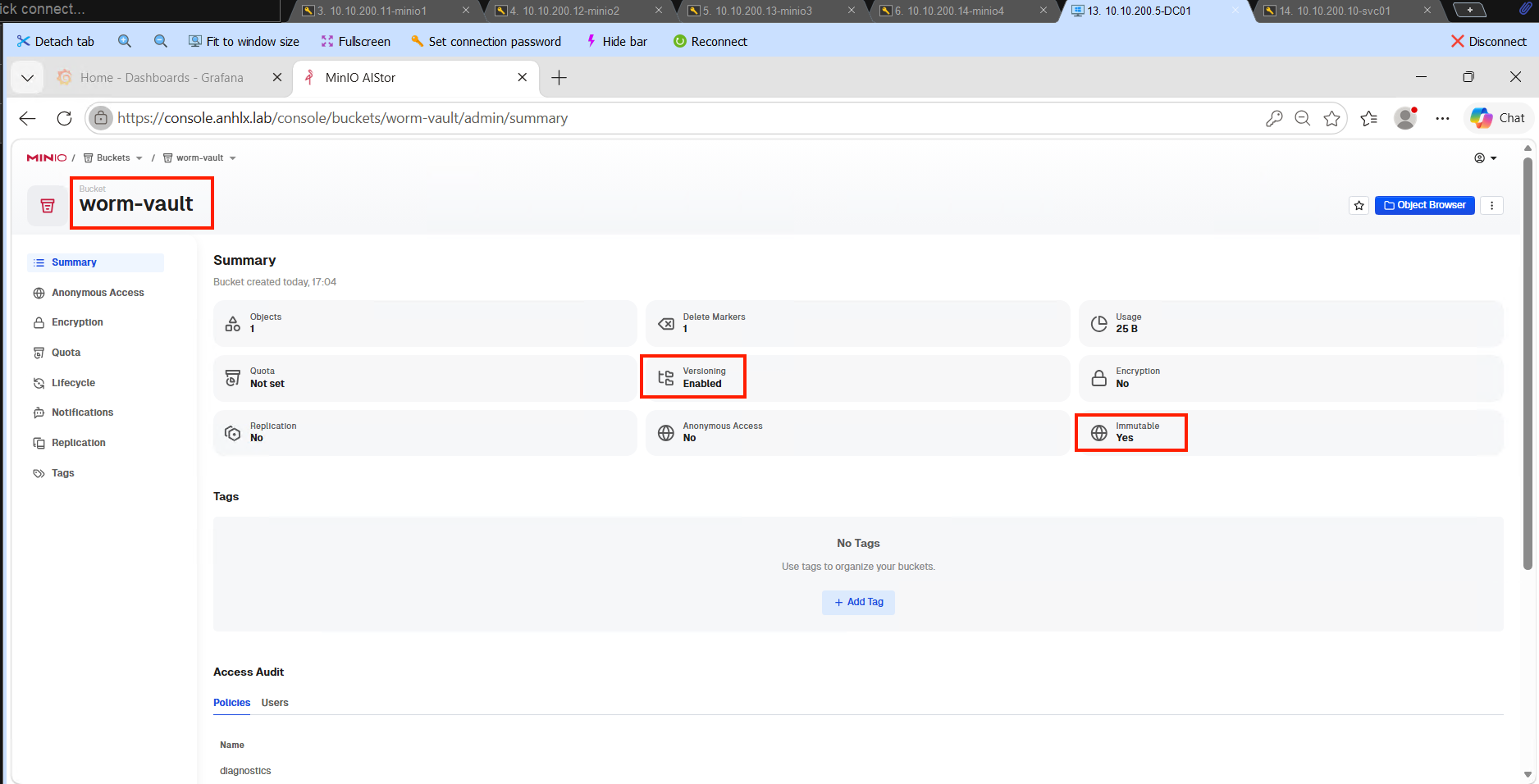The width and height of the screenshot is (1539, 784).
Task: Click the browser profile avatar
Action: click(1405, 118)
